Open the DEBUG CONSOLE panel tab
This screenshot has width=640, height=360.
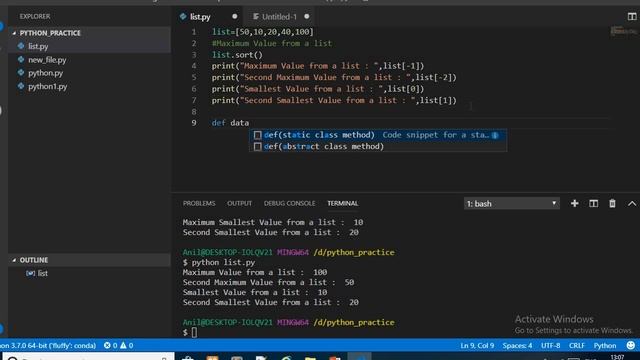[x=289, y=203]
